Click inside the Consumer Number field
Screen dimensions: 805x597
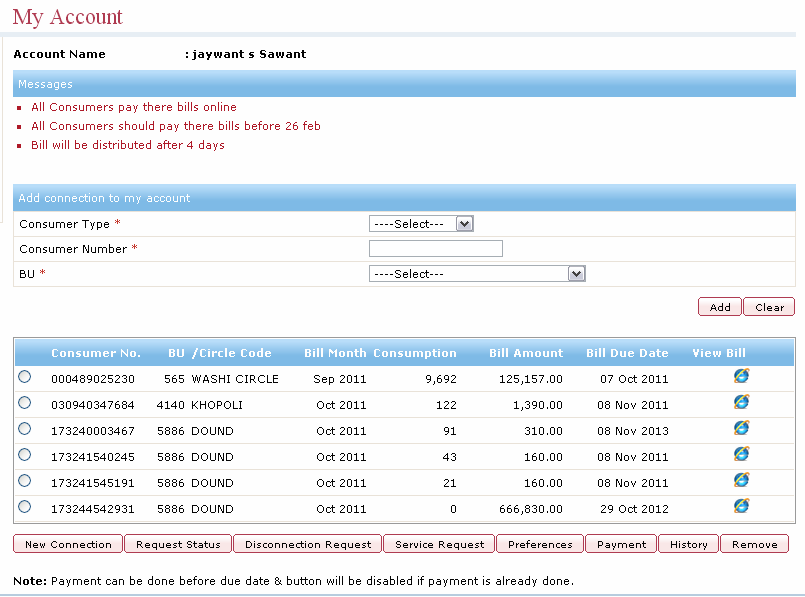coord(436,248)
